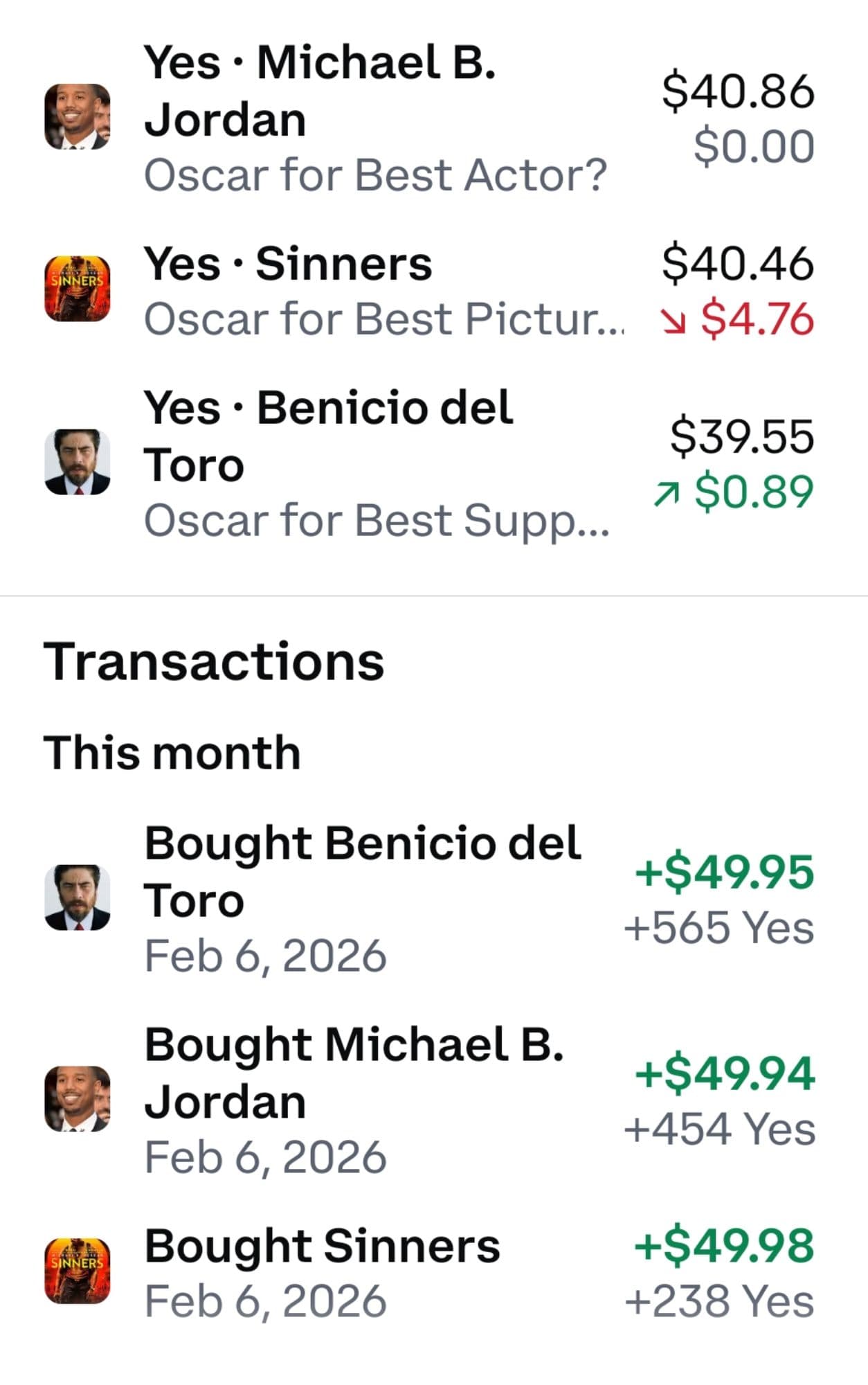Tap Michael B. Jordan avatar in positions
The height and width of the screenshot is (1385, 868).
tap(78, 116)
